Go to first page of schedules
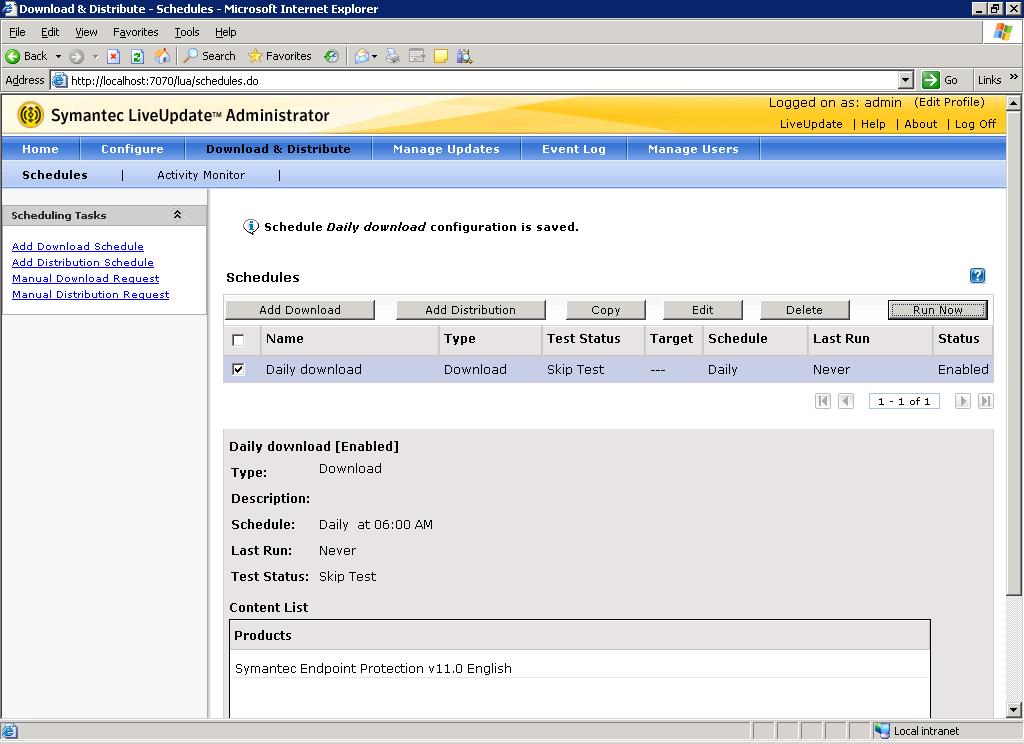Screen dimensions: 1024x744 click(823, 400)
